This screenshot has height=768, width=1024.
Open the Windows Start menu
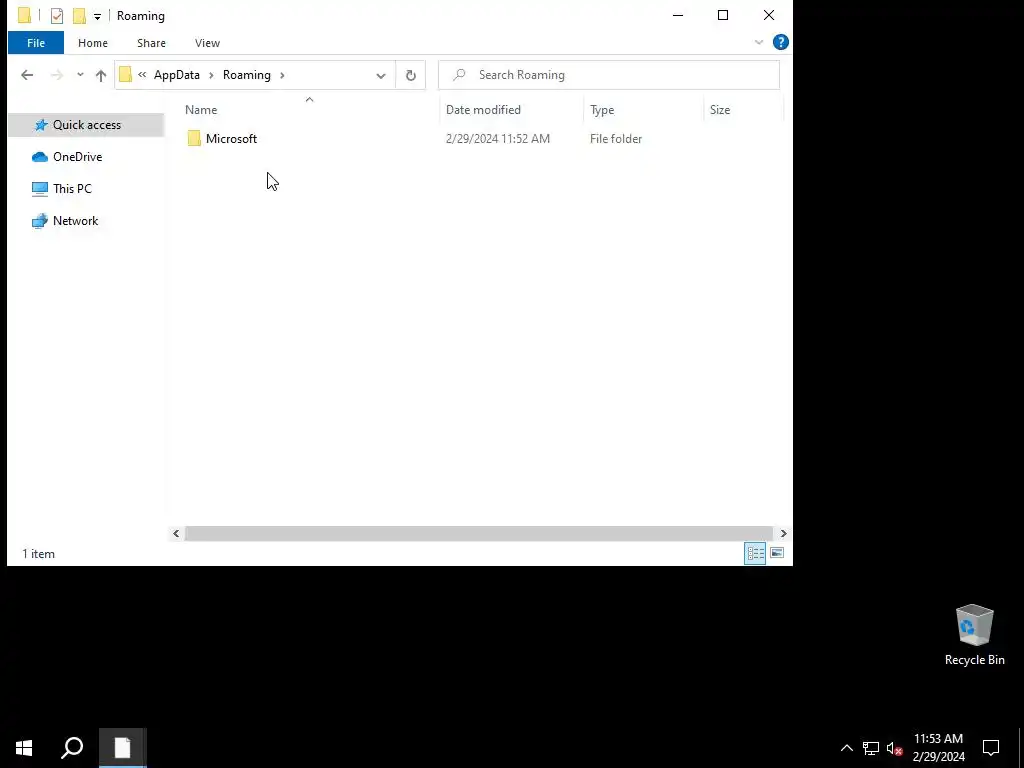pyautogui.click(x=24, y=748)
